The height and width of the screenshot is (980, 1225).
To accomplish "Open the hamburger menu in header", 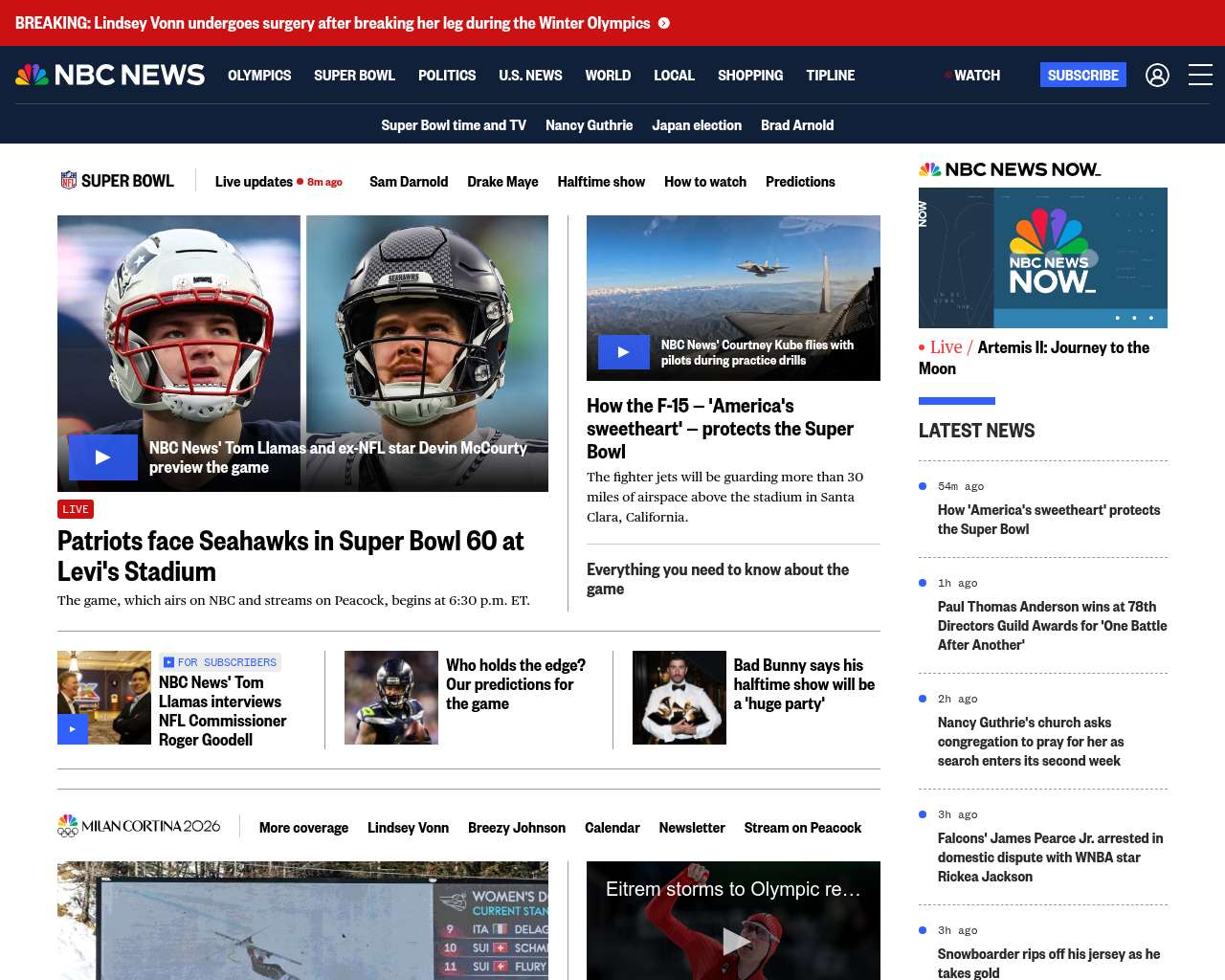I will click(1200, 75).
